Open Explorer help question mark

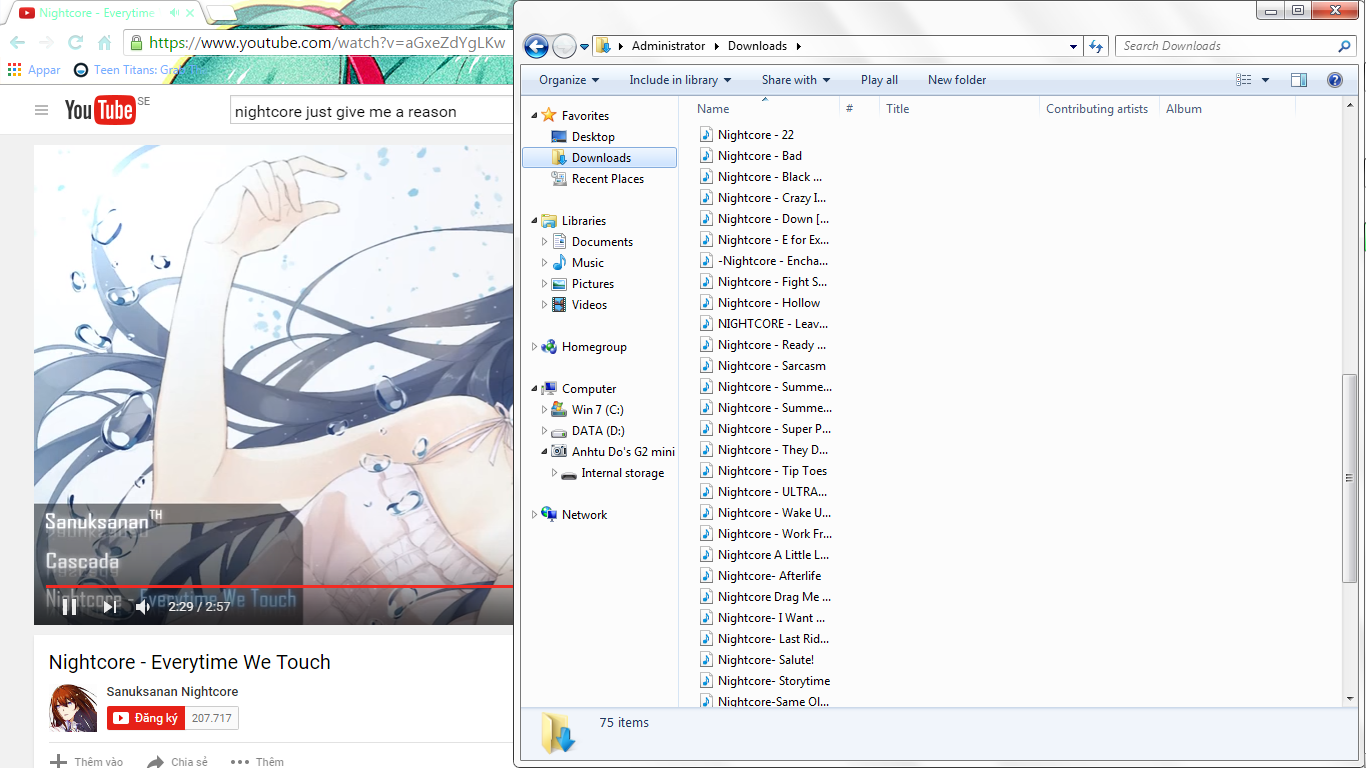pyautogui.click(x=1334, y=80)
